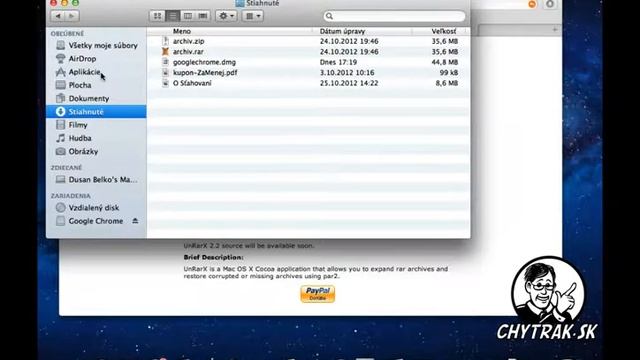Screen dimensions: 640x360
Task: Click the O Sťahovaní file icon
Action: click(165, 83)
